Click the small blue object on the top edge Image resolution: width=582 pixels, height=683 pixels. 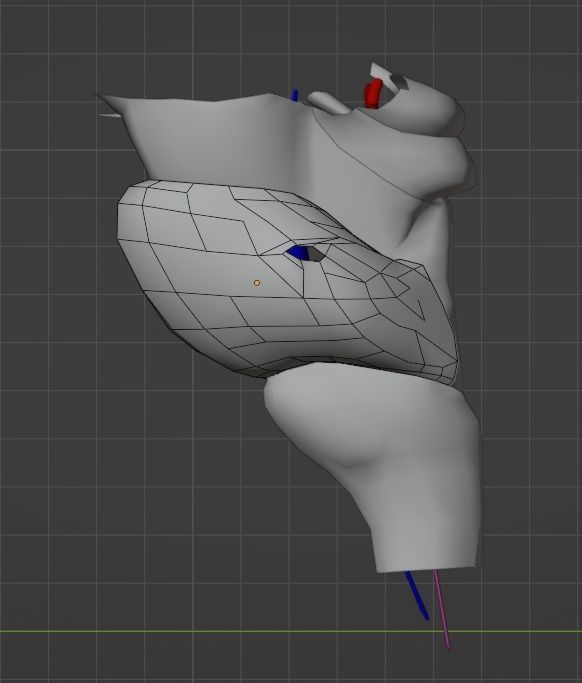(295, 95)
